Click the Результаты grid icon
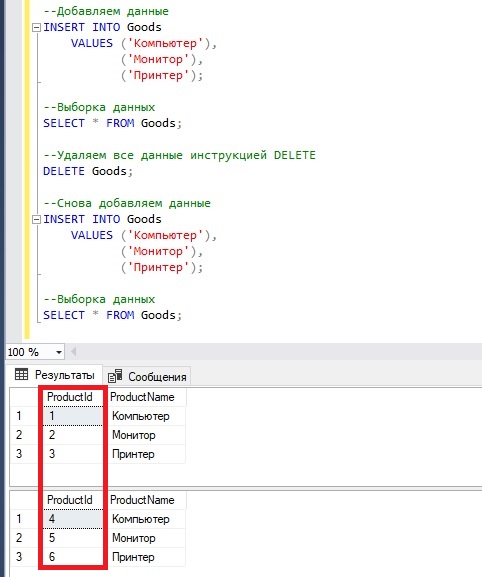The width and height of the screenshot is (482, 577). tap(21, 375)
